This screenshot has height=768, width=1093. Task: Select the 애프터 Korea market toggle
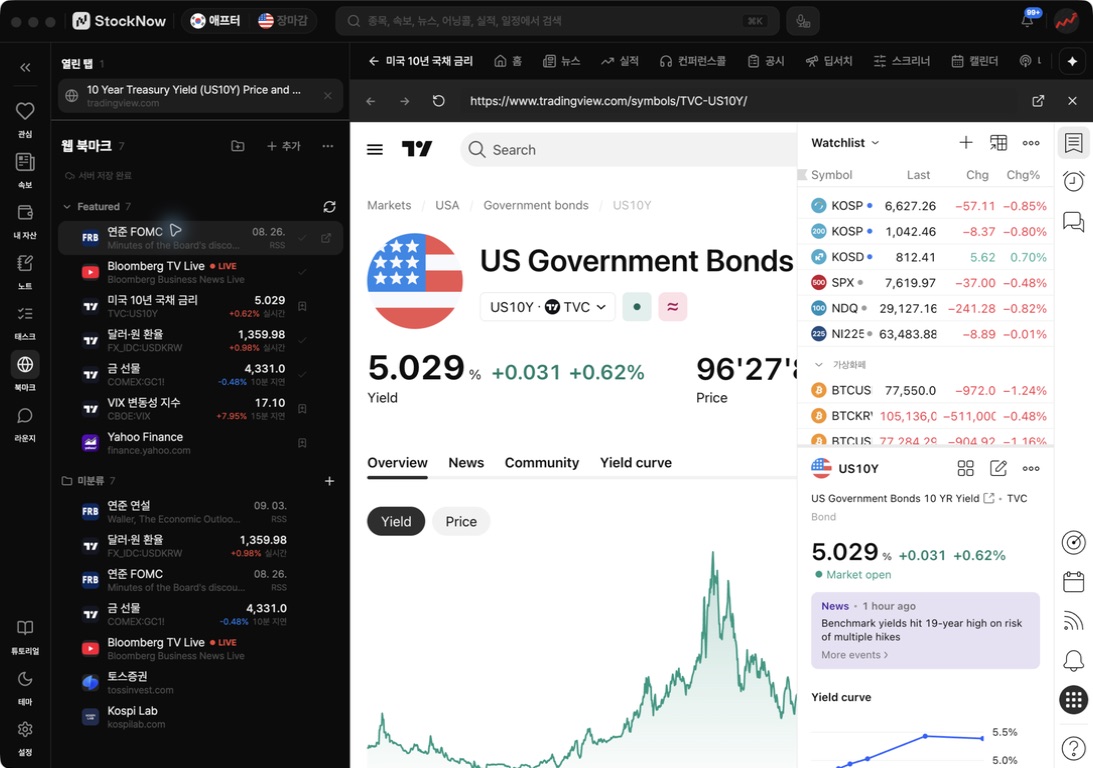[215, 21]
